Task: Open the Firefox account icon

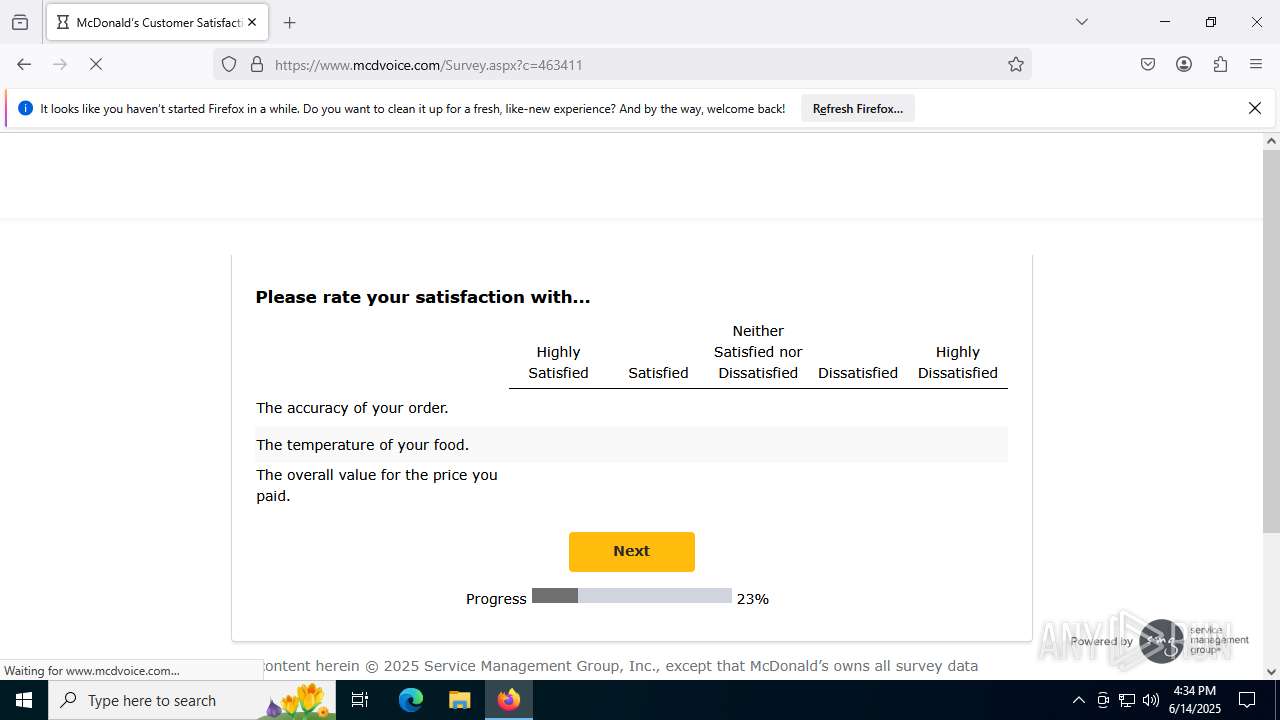Action: pos(1184,64)
